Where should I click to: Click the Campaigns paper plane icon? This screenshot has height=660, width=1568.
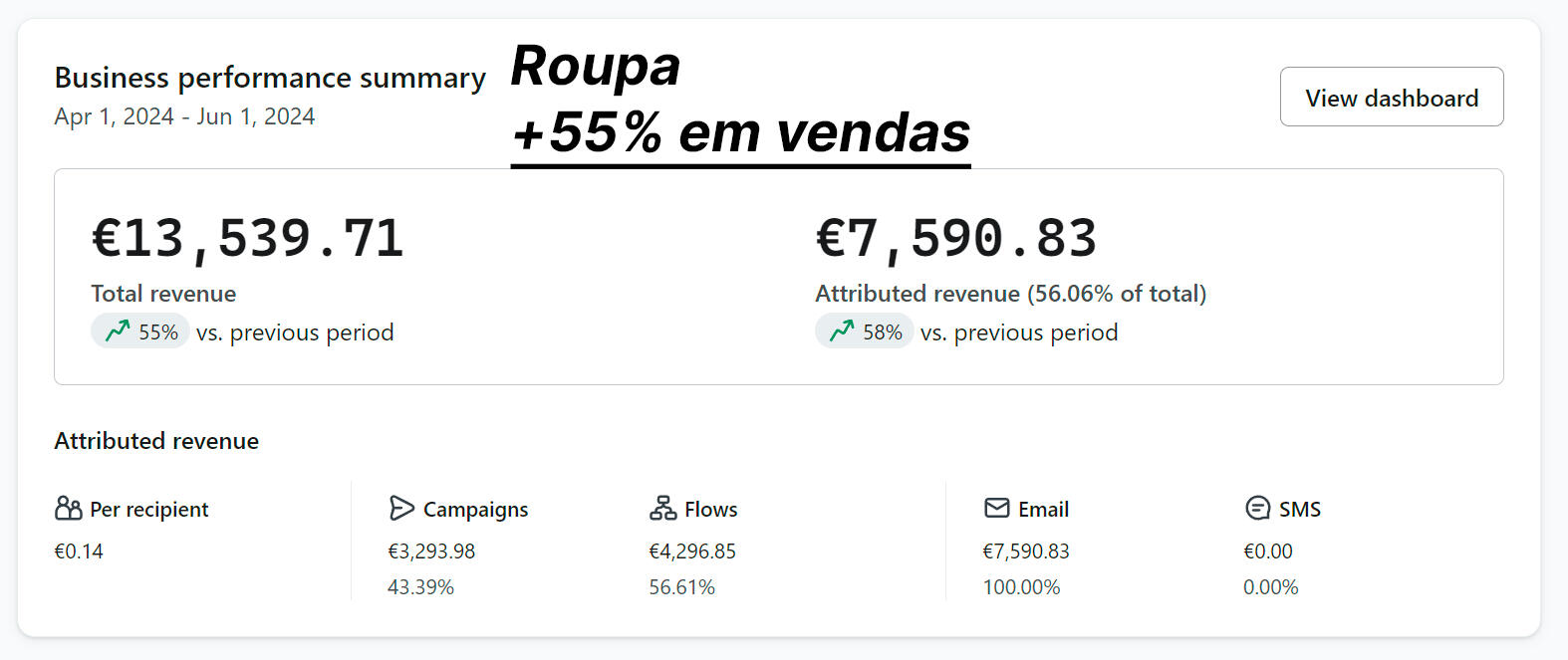coord(401,509)
